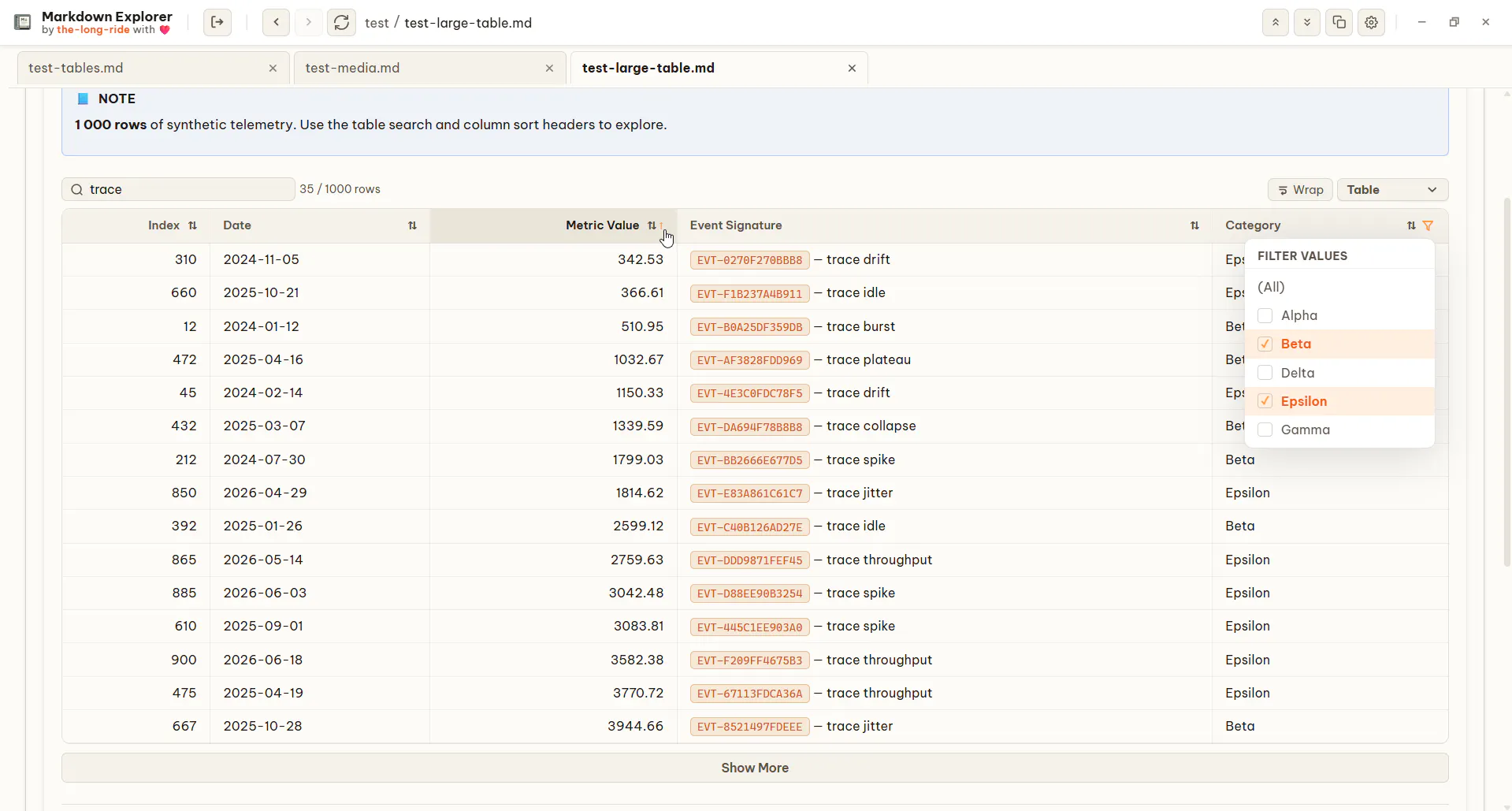Click the test breadcrumb folder
Image resolution: width=1512 pixels, height=811 pixels.
pos(377,23)
